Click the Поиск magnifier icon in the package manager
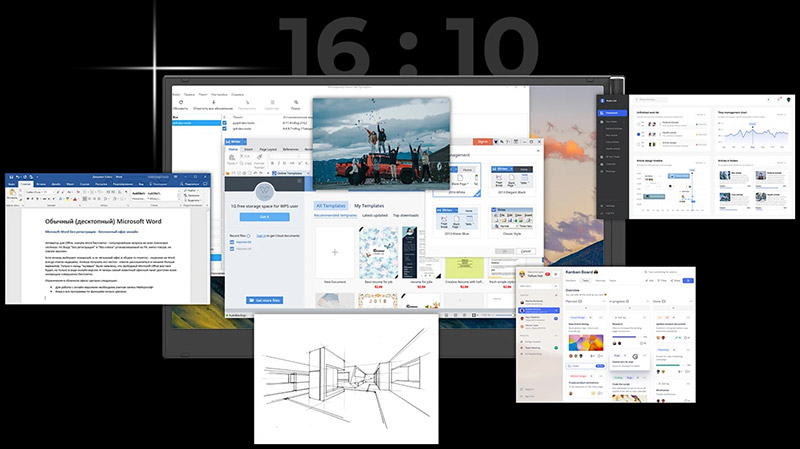Viewport: 800px width, 449px height. tap(295, 103)
